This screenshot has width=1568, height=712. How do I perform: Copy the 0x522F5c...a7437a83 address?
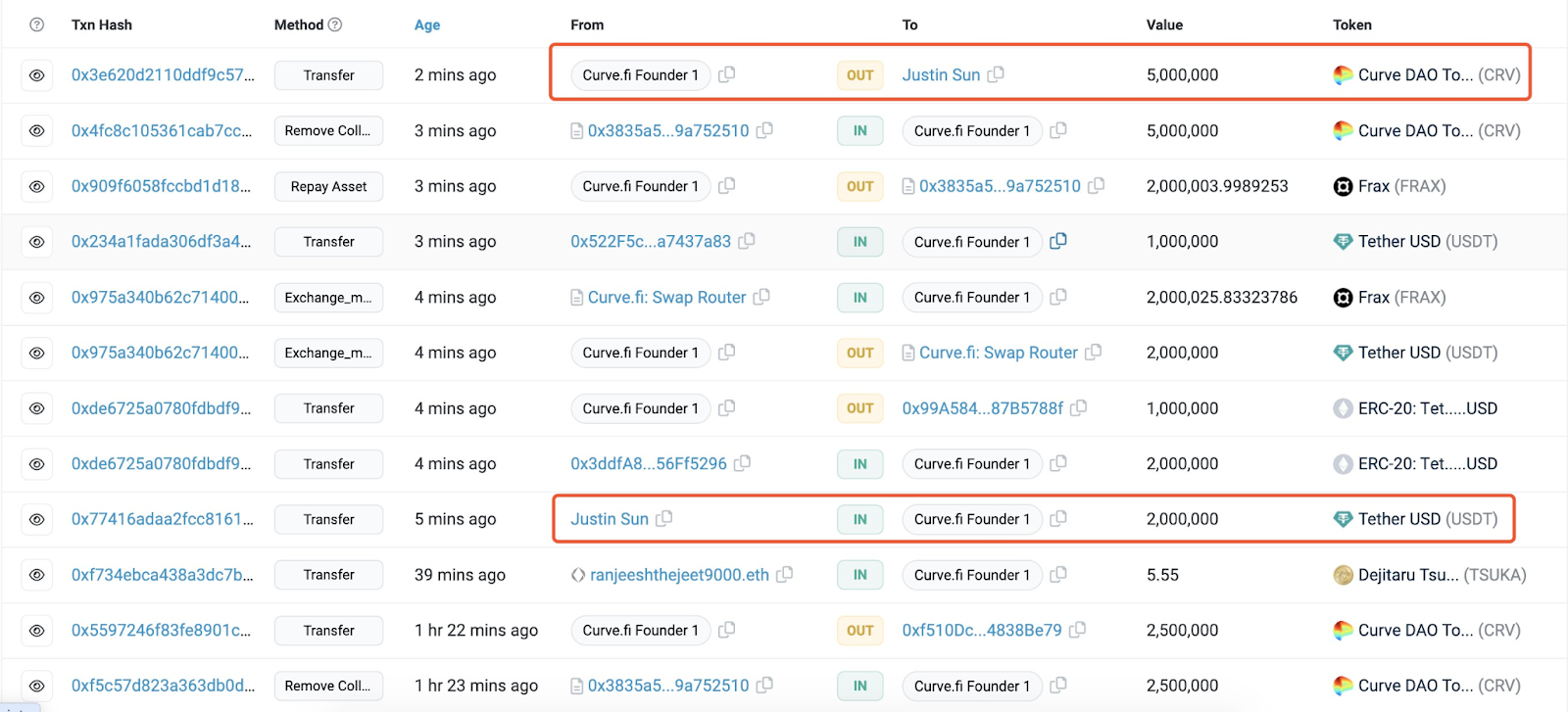747,241
